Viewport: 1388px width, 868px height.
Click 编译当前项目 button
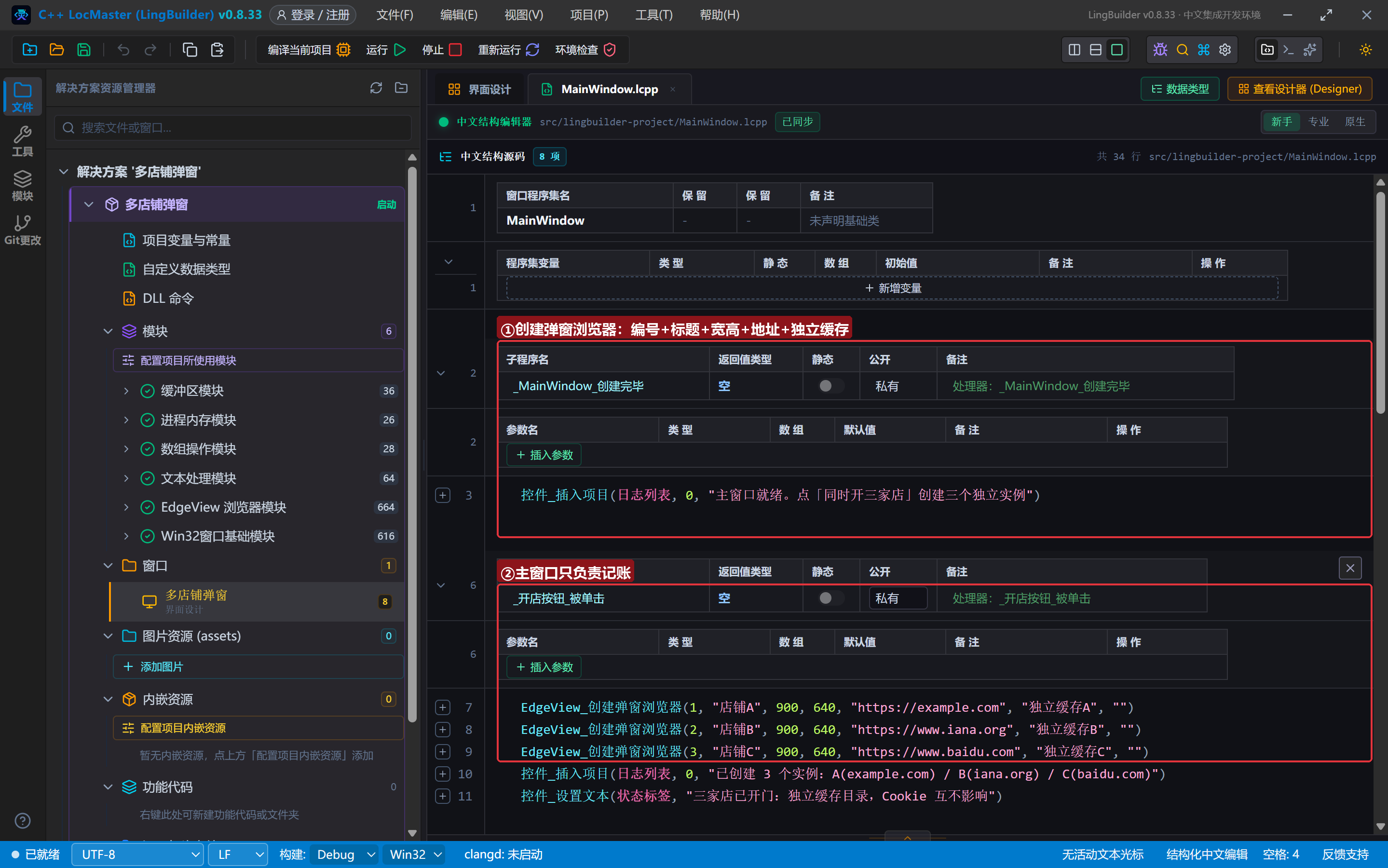pos(309,50)
